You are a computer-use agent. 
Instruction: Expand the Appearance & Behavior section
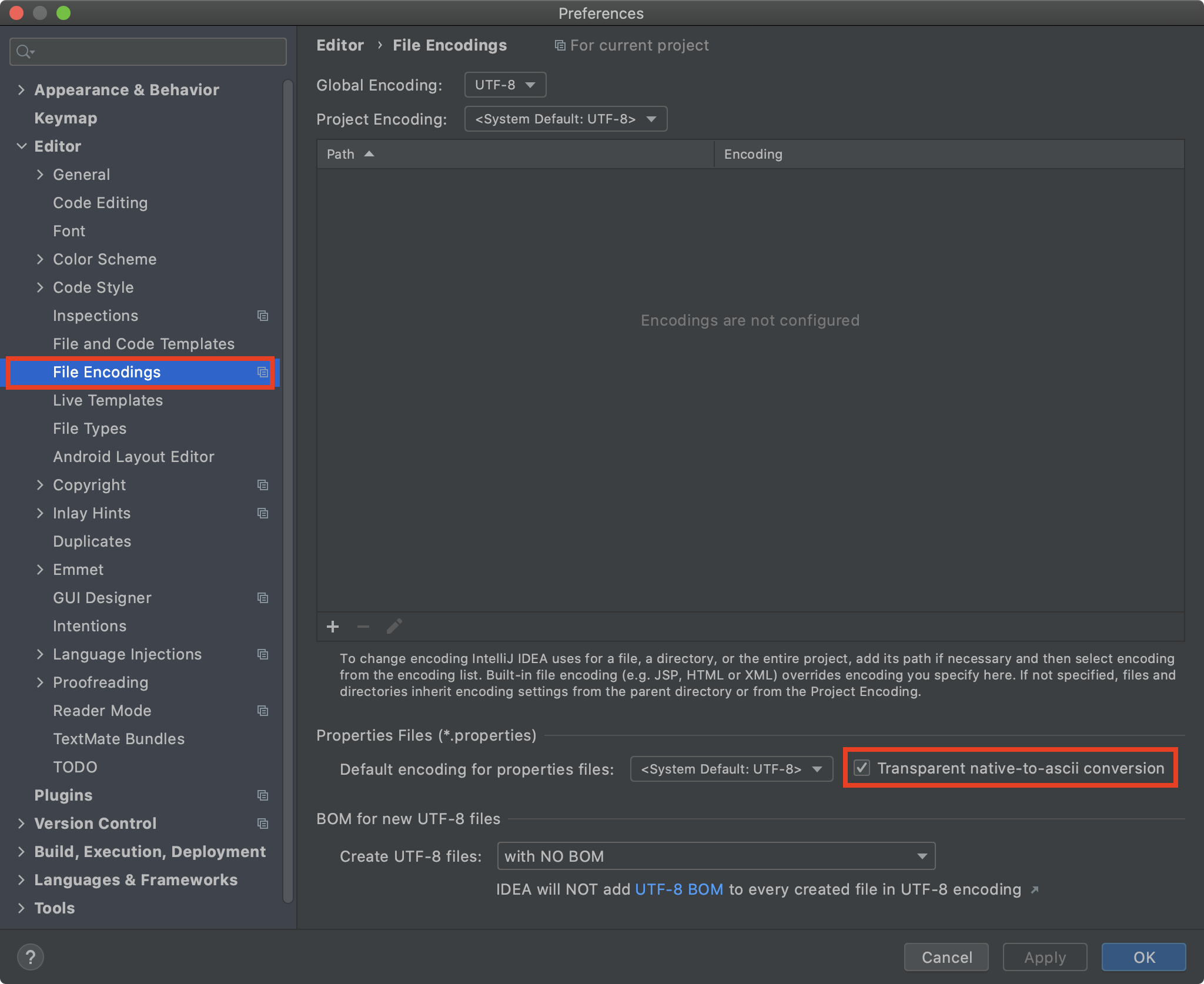click(21, 90)
